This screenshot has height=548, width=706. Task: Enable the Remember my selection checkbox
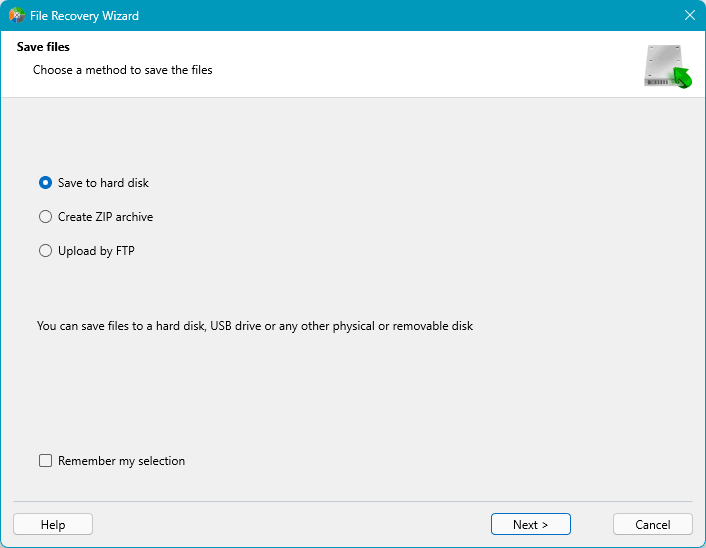coord(45,461)
